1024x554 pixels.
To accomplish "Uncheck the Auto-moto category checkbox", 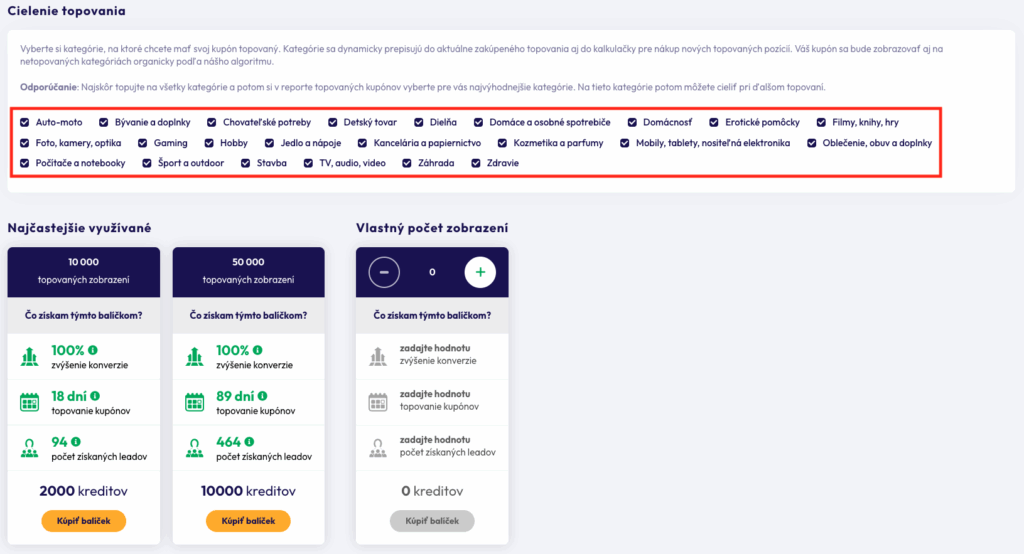I will (25, 122).
